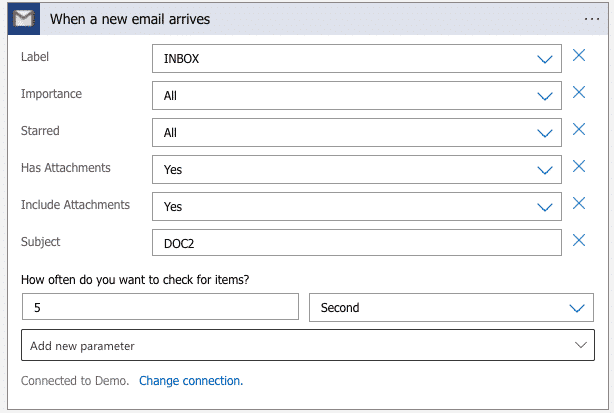
Task: Open the Second frequency unit dropdown
Action: point(451,308)
